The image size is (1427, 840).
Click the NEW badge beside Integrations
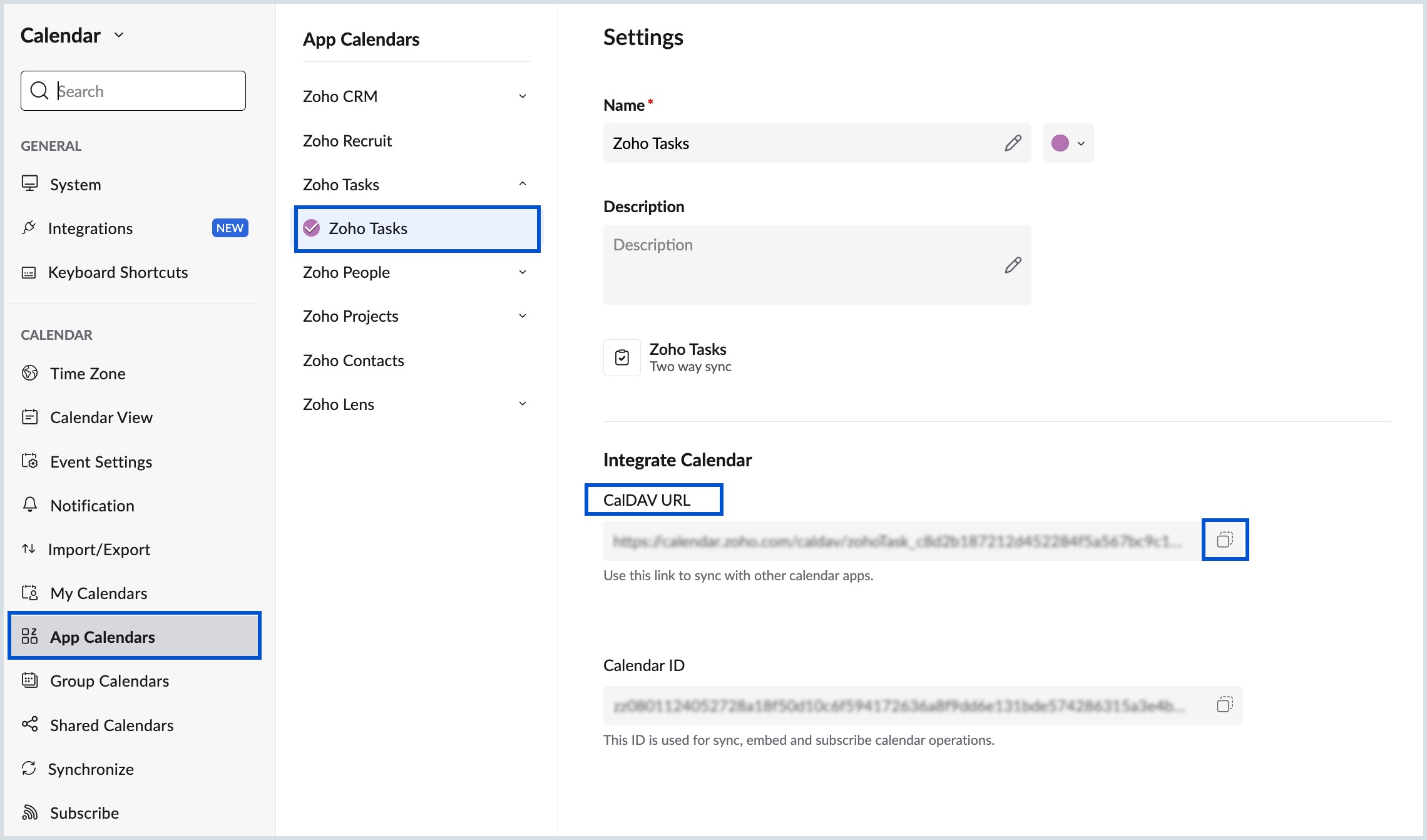[230, 228]
